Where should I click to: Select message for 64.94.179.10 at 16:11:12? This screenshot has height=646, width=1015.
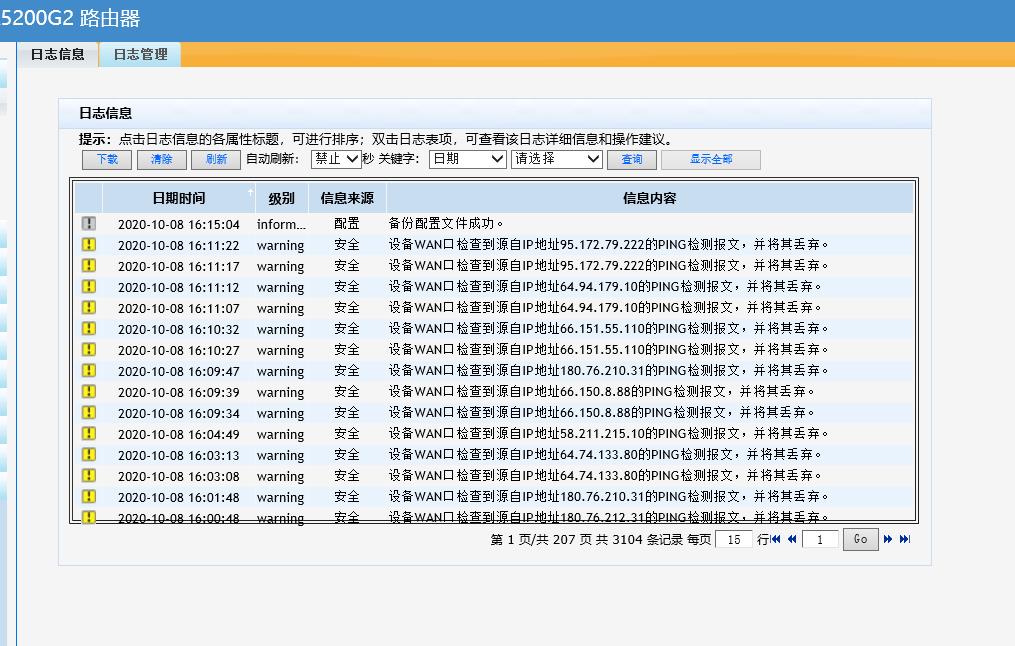pyautogui.click(x=605, y=286)
